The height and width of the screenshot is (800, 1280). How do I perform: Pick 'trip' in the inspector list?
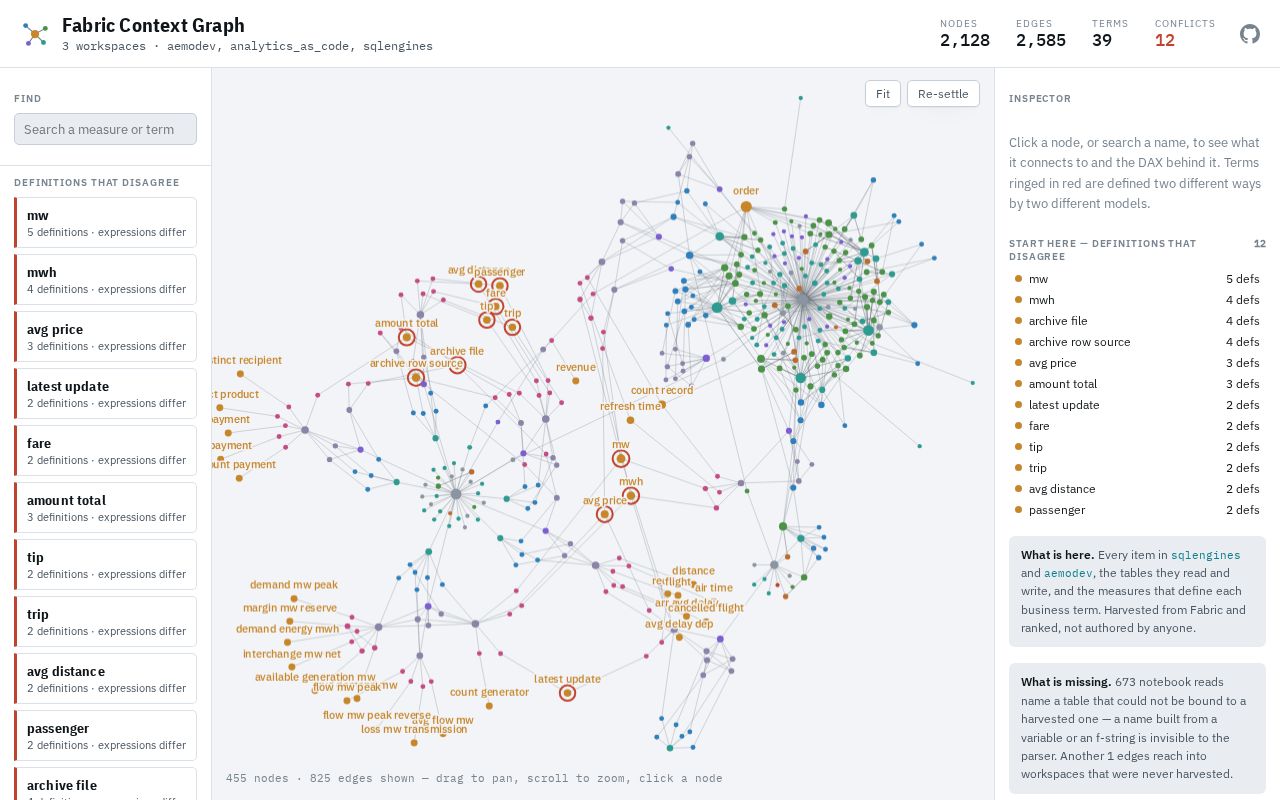click(x=1137, y=468)
